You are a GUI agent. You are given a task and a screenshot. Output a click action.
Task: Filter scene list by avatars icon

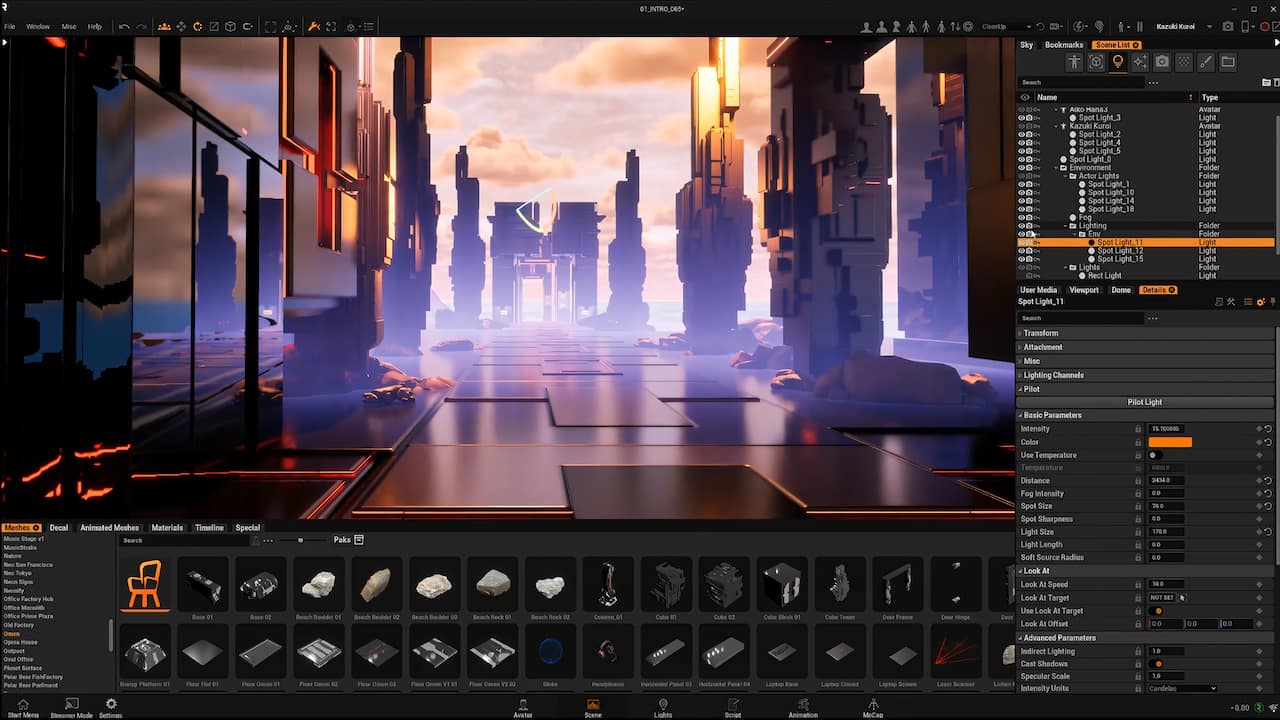tap(1074, 62)
